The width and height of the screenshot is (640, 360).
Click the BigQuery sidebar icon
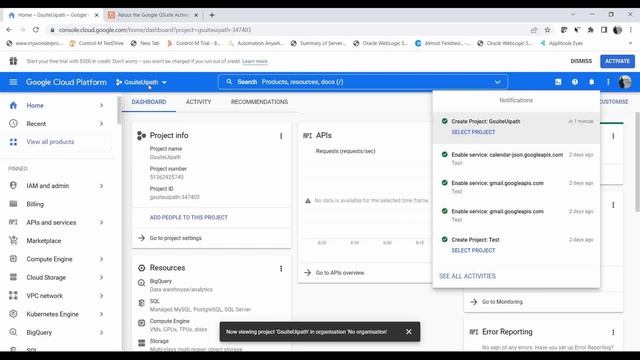pyautogui.click(x=13, y=332)
